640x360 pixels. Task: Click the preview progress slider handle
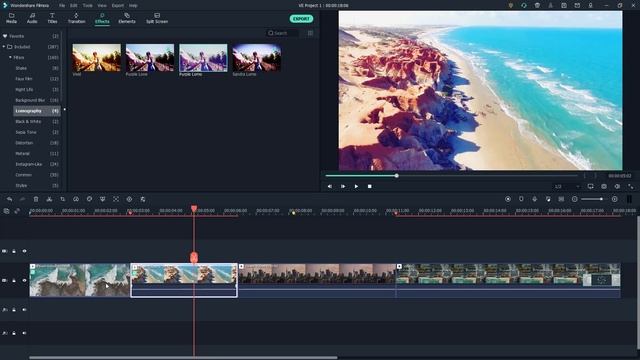tap(396, 176)
